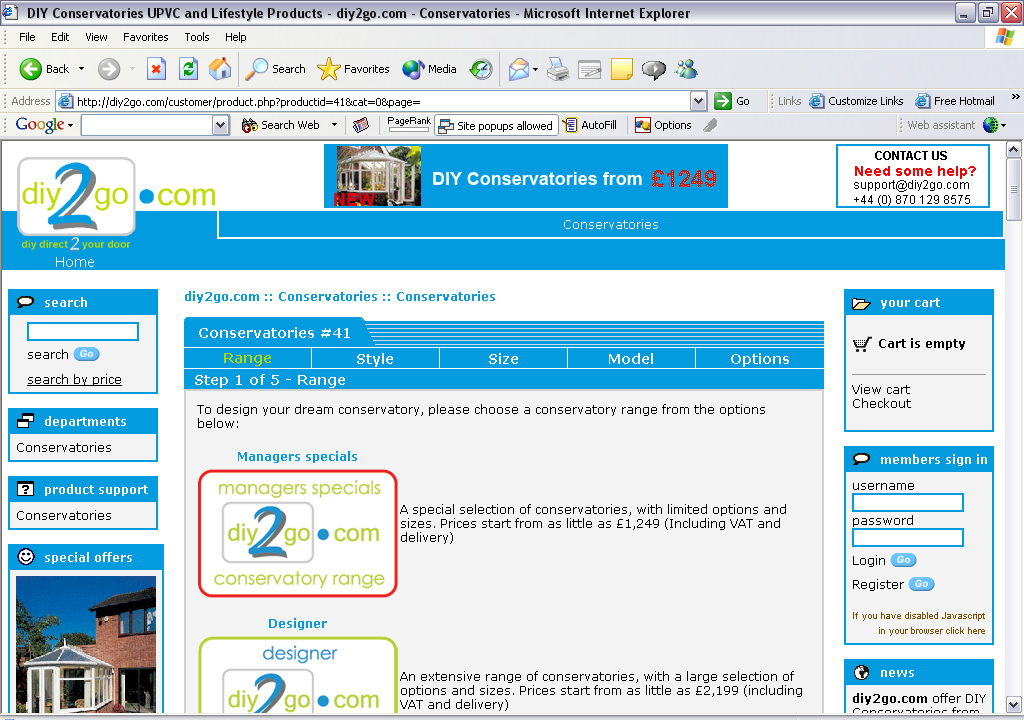Click the Free Hotmail icon
This screenshot has height=720, width=1024.
point(923,101)
